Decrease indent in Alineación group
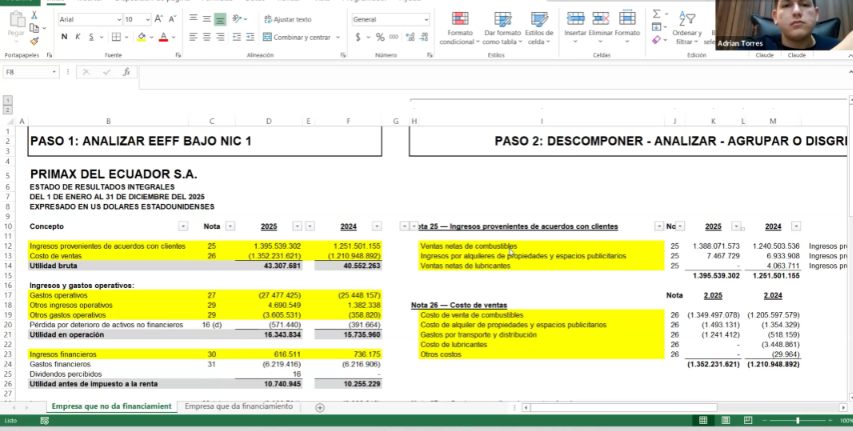This screenshot has height=431, width=853. (x=237, y=37)
